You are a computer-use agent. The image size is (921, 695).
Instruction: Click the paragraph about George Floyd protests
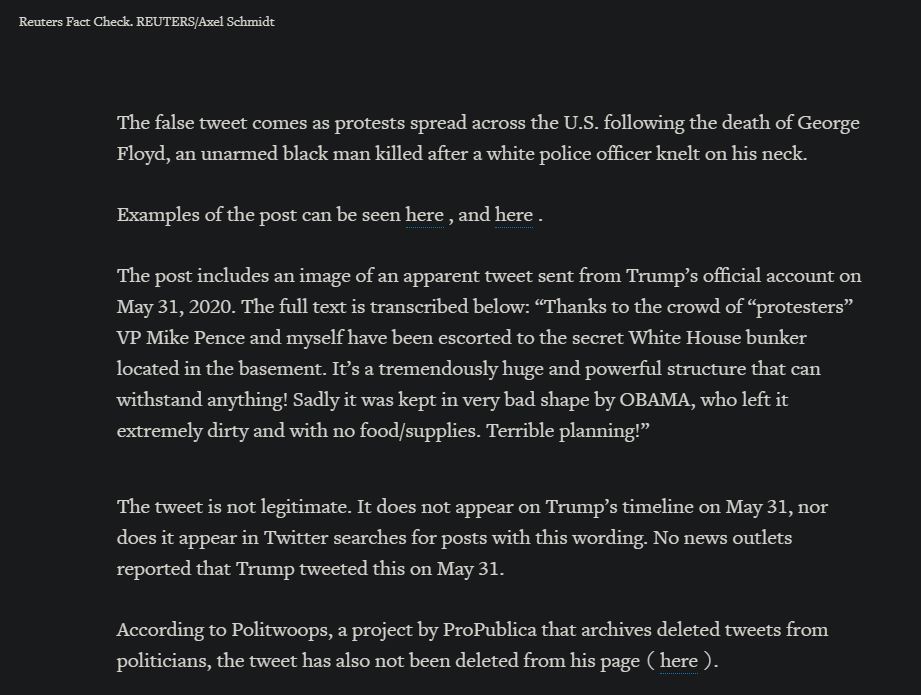point(488,138)
